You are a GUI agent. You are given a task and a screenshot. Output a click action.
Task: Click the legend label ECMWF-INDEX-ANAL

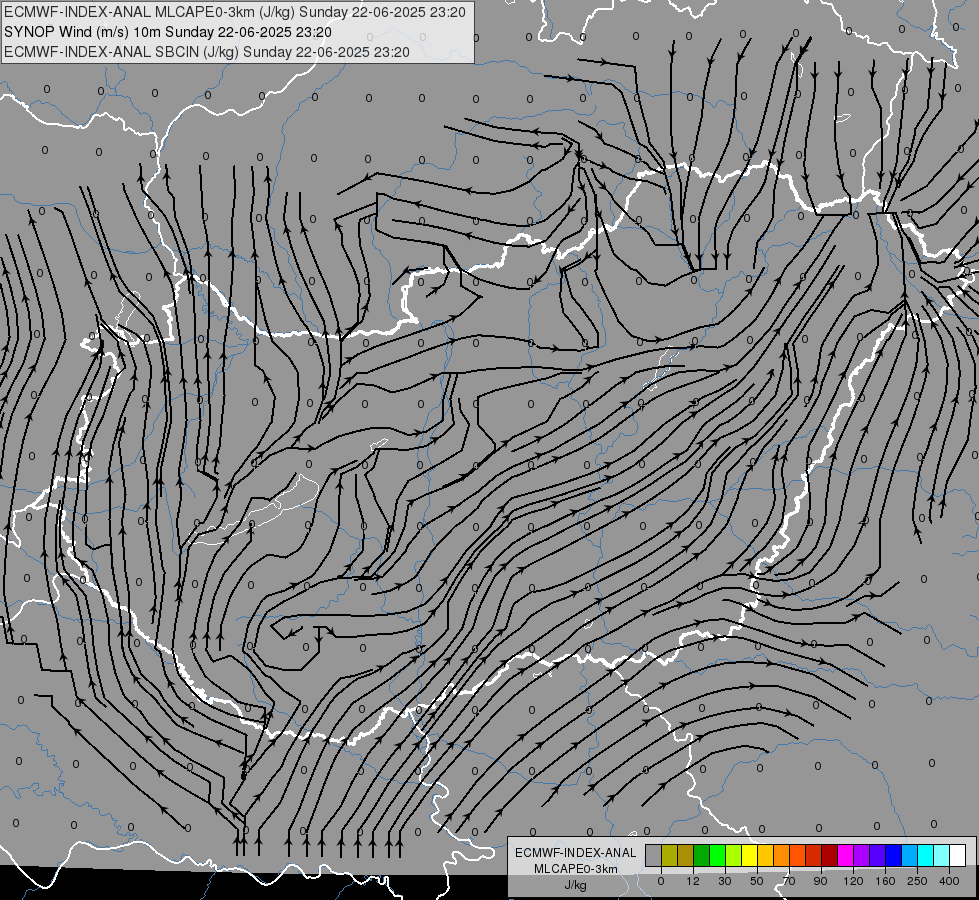576,853
